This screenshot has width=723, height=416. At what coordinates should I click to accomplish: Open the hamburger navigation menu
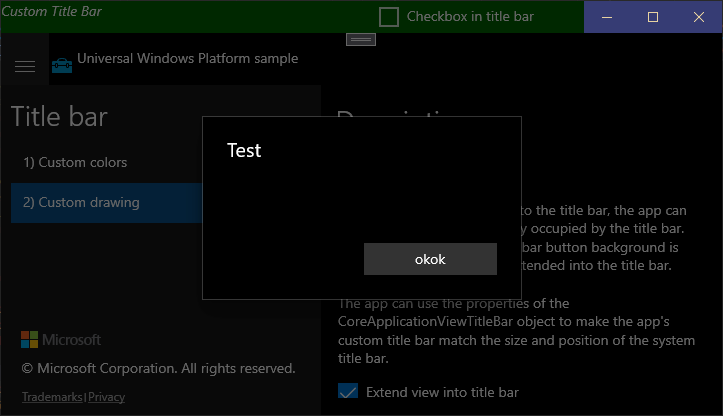tap(25, 66)
